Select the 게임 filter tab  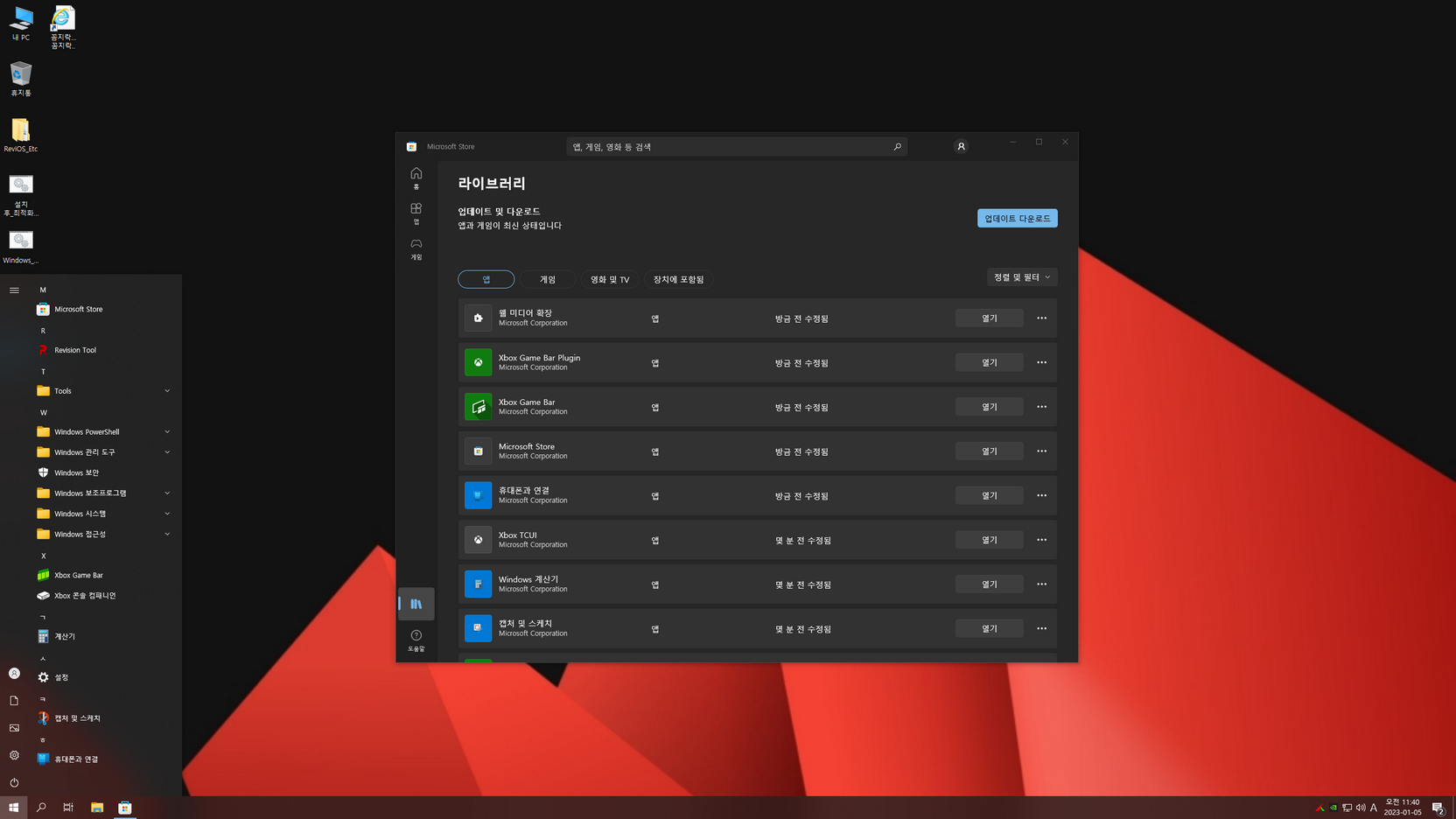pyautogui.click(x=548, y=279)
